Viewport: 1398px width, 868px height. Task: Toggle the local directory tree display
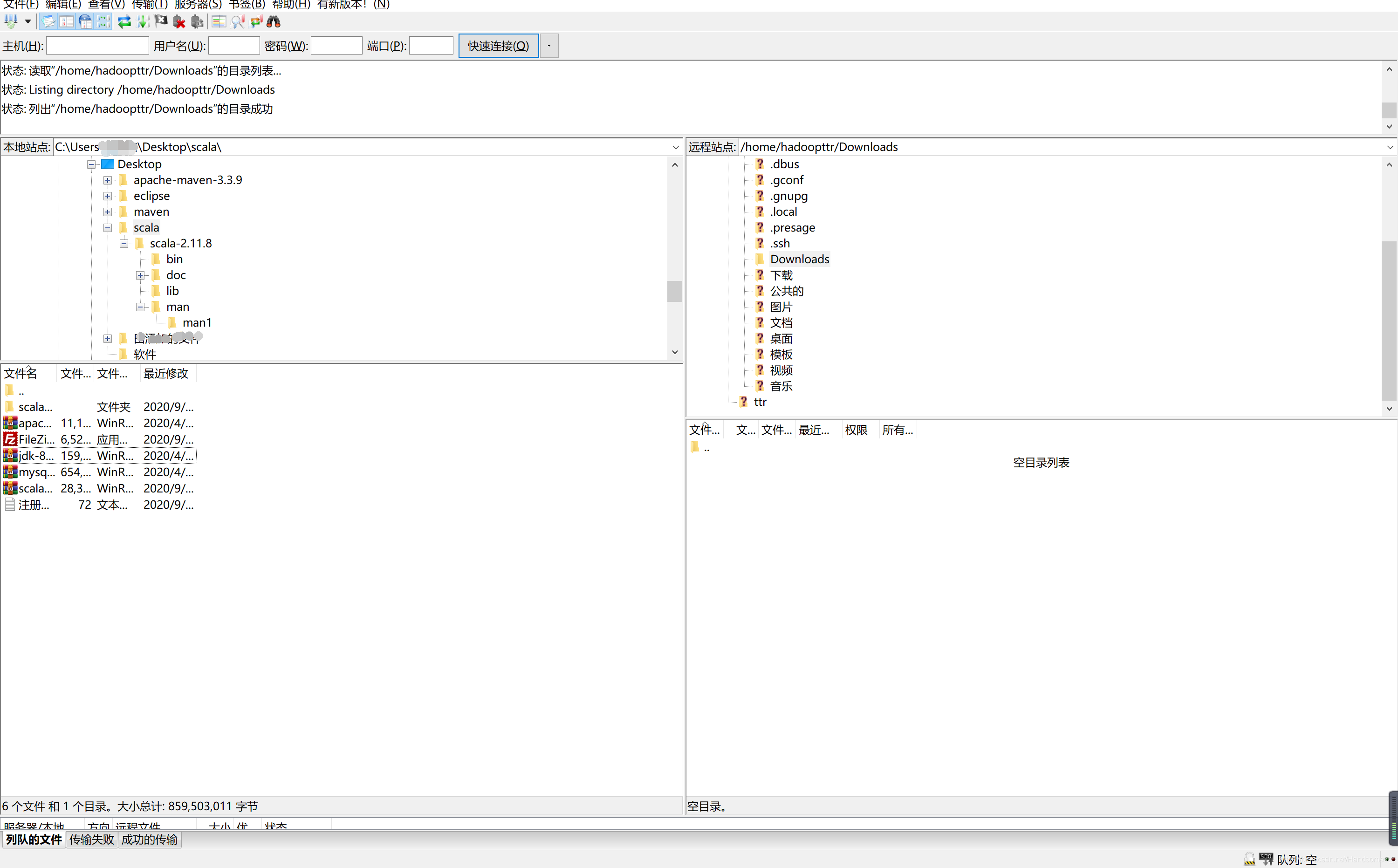coord(67,22)
